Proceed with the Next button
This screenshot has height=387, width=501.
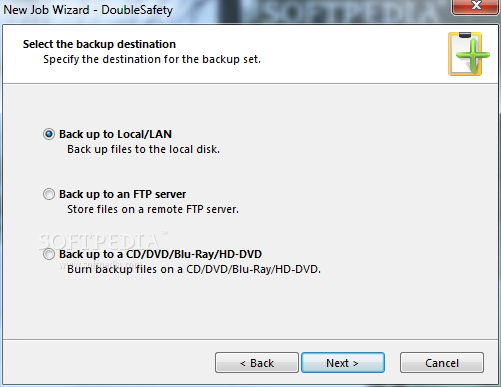click(x=343, y=362)
